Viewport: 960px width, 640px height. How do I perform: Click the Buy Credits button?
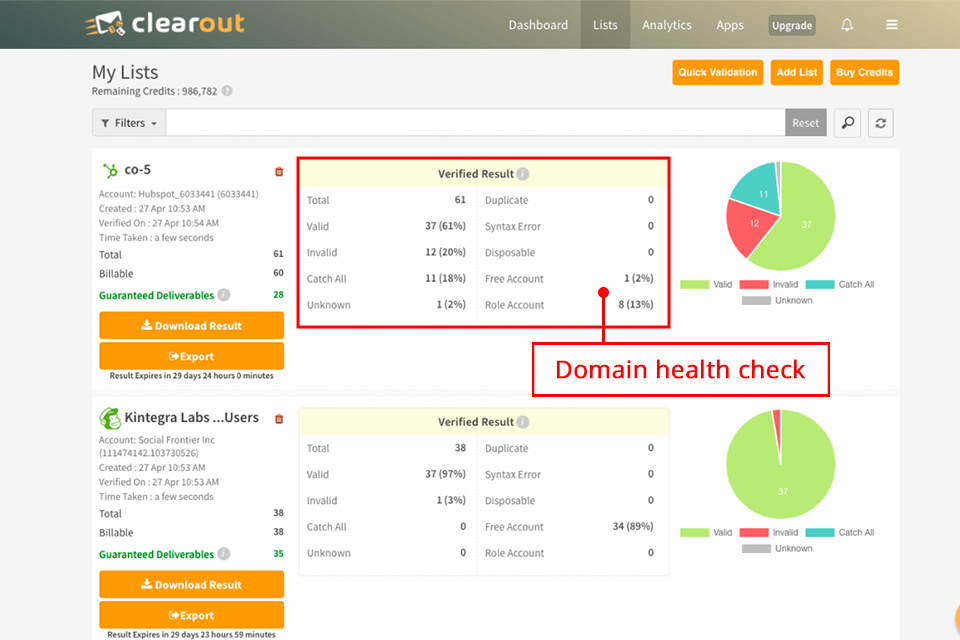tap(864, 72)
